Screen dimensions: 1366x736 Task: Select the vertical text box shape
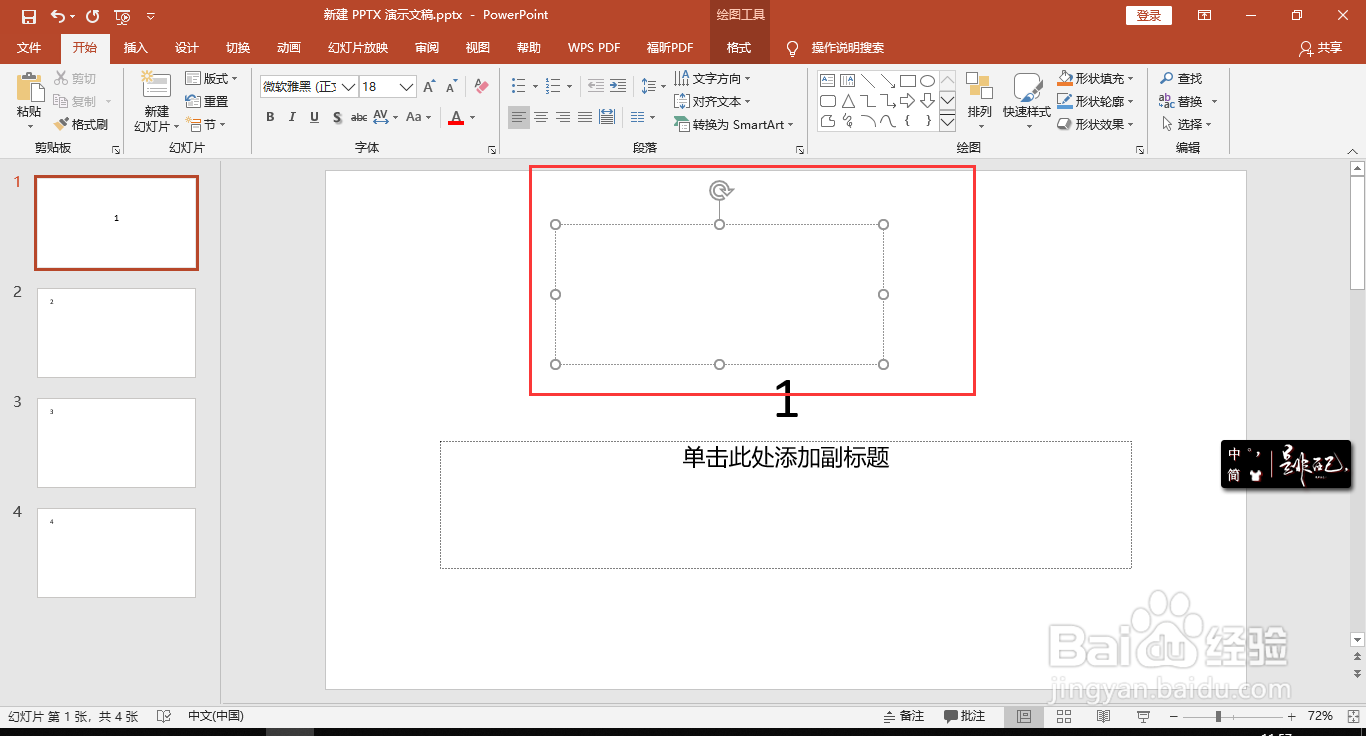847,81
